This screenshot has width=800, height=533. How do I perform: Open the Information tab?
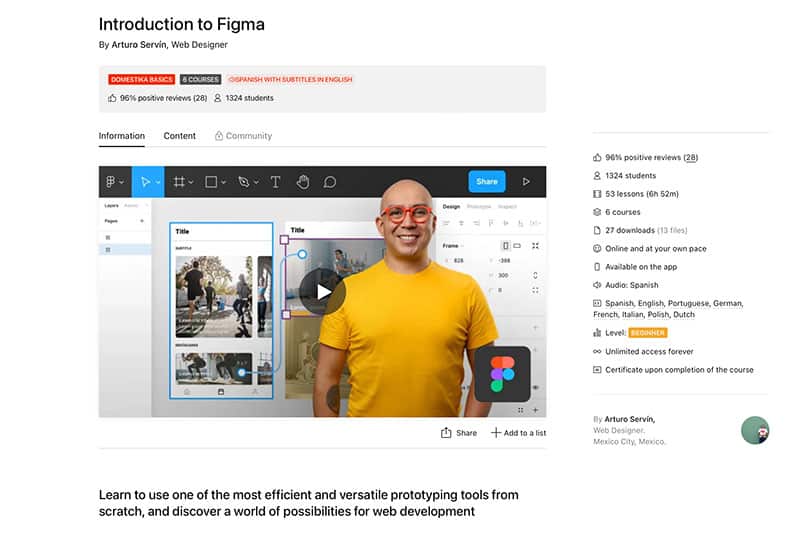(x=121, y=136)
